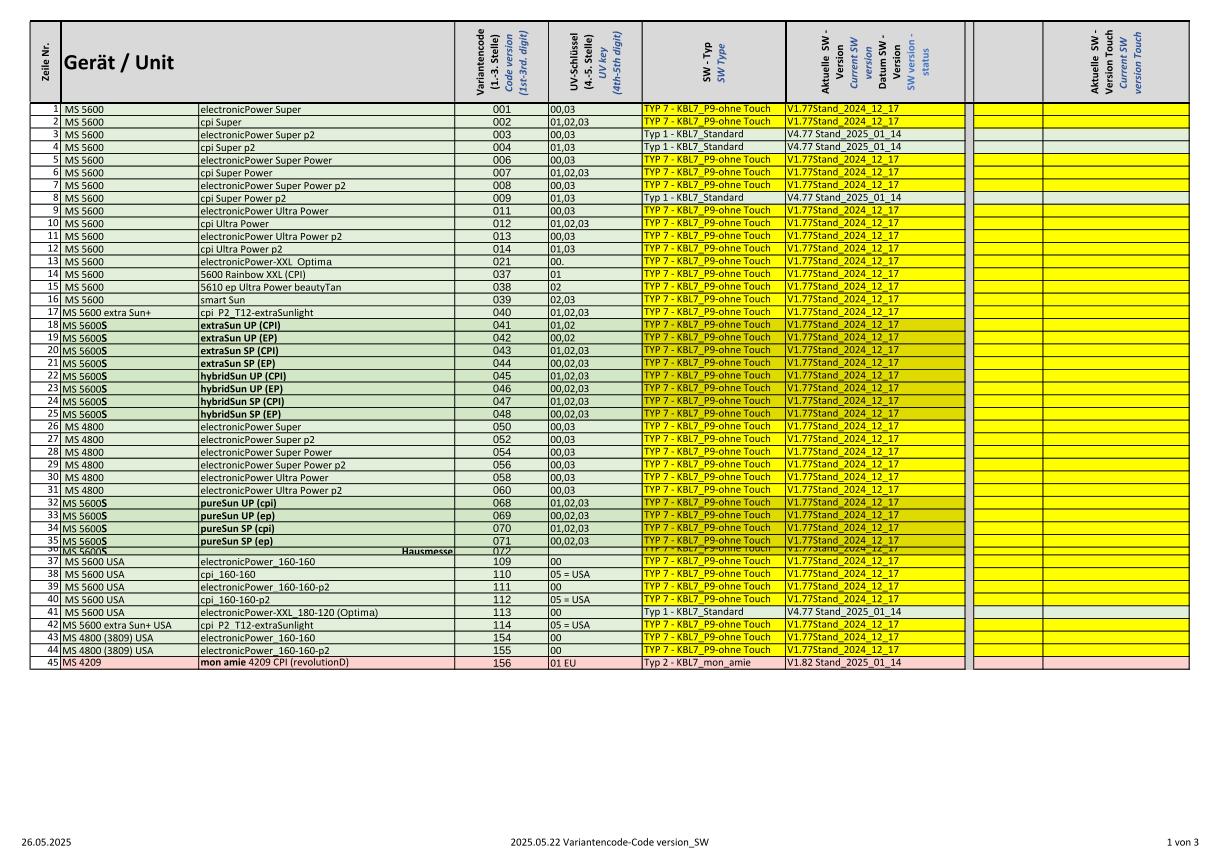Select "electronicPower-XXL_180-120 (Optima)" cell
Viewport: 1220px width, 862px height.
pyautogui.click(x=328, y=612)
